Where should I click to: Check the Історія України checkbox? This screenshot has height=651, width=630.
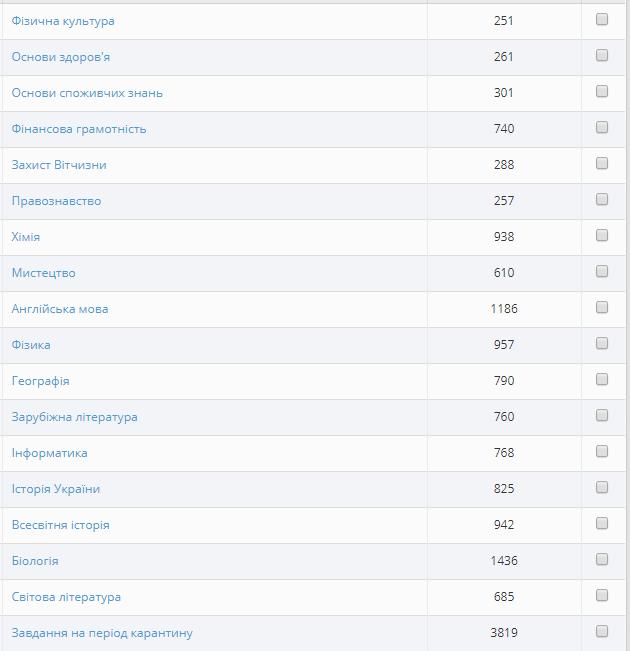[602, 487]
